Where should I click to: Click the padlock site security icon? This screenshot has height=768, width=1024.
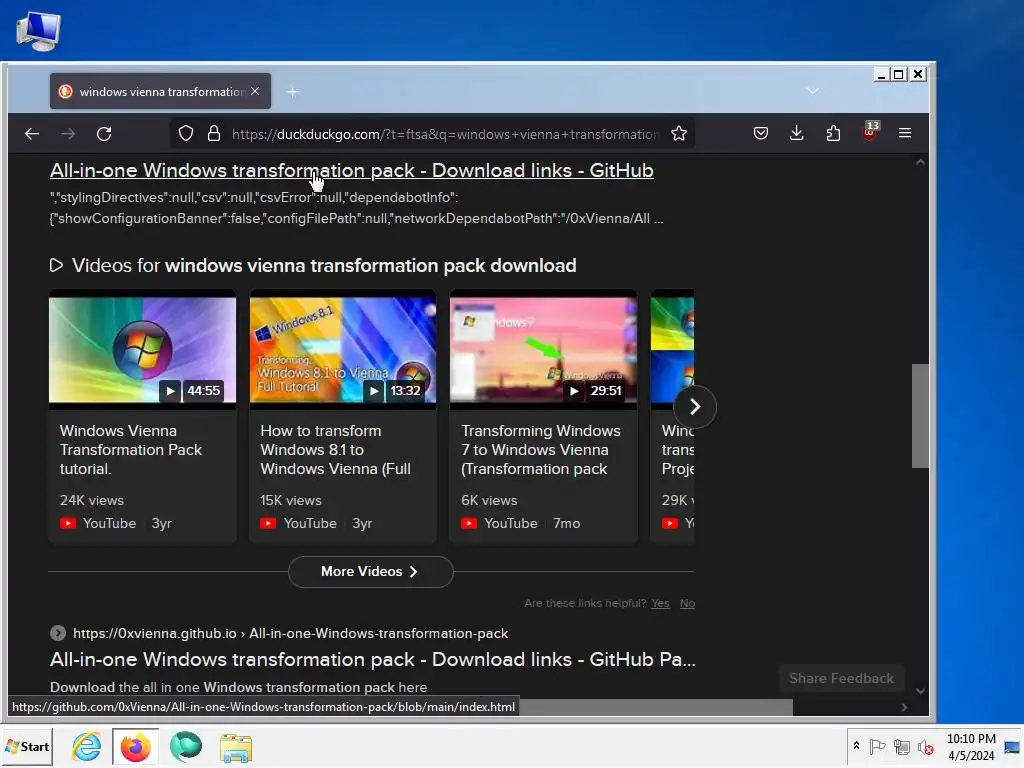(214, 134)
